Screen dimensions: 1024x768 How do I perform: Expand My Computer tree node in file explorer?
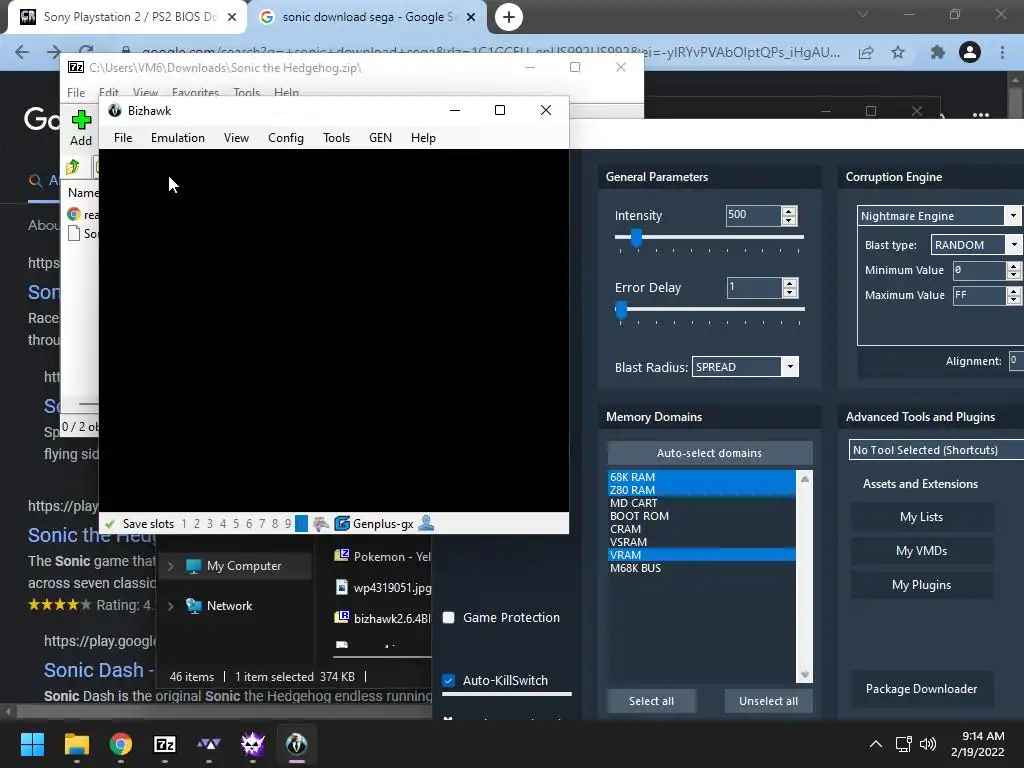pyautogui.click(x=170, y=566)
